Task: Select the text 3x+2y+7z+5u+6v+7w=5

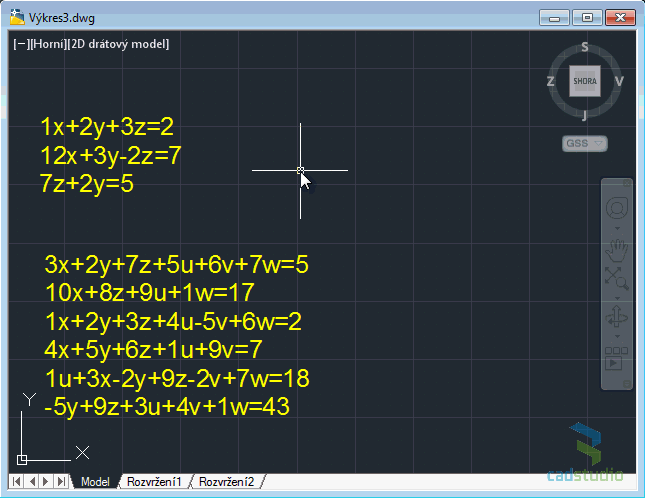Action: point(176,264)
